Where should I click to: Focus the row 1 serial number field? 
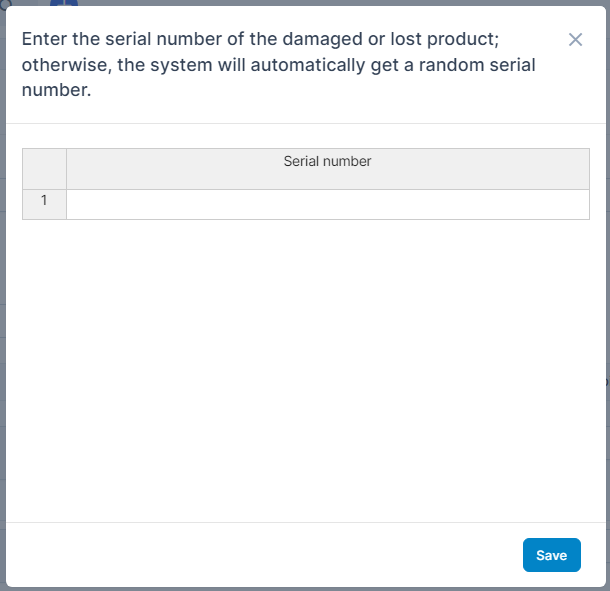tap(327, 204)
